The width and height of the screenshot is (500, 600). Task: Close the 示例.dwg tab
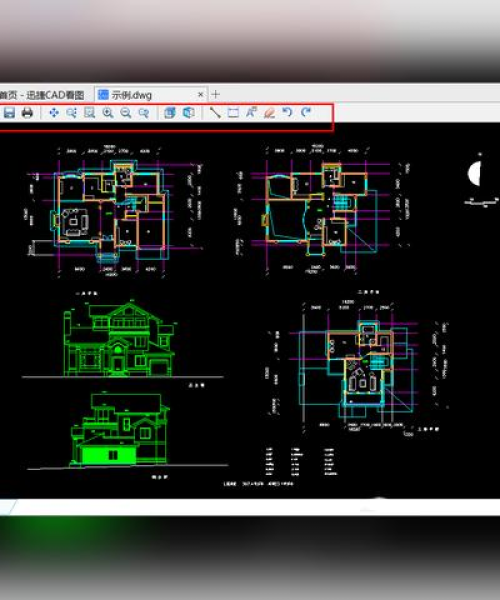point(200,95)
